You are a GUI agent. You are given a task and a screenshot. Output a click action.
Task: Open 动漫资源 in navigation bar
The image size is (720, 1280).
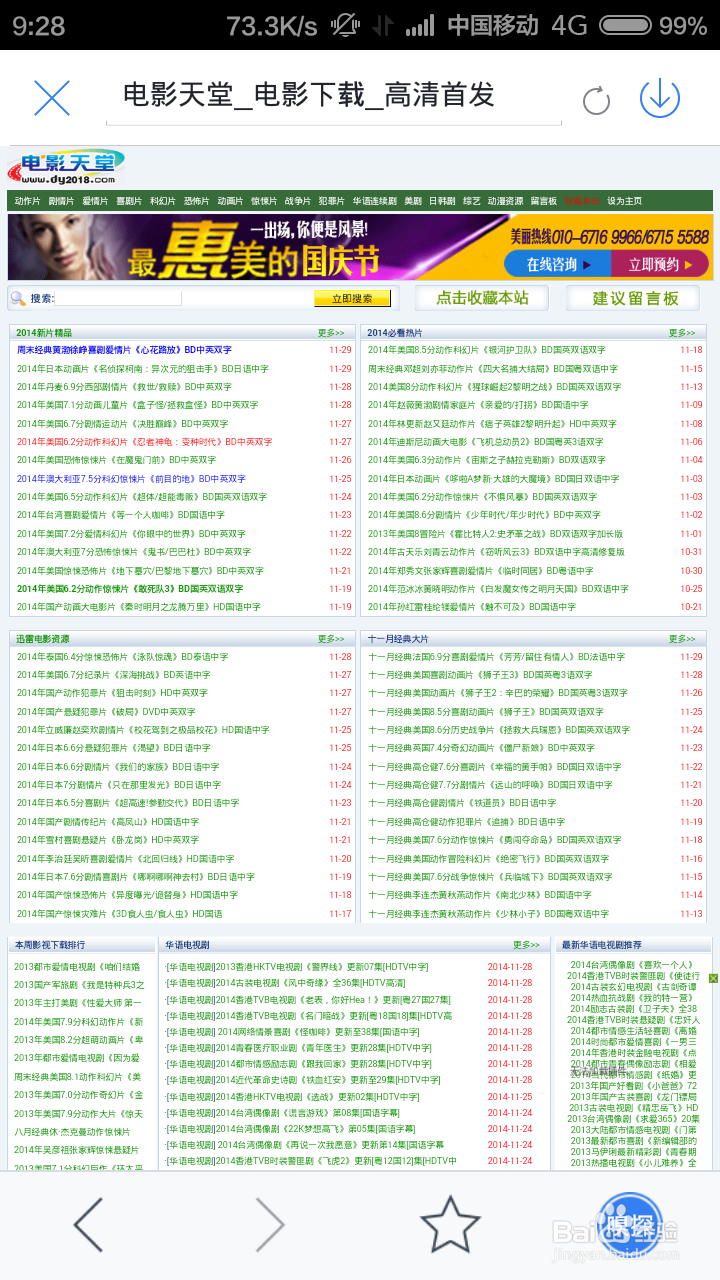[x=505, y=201]
